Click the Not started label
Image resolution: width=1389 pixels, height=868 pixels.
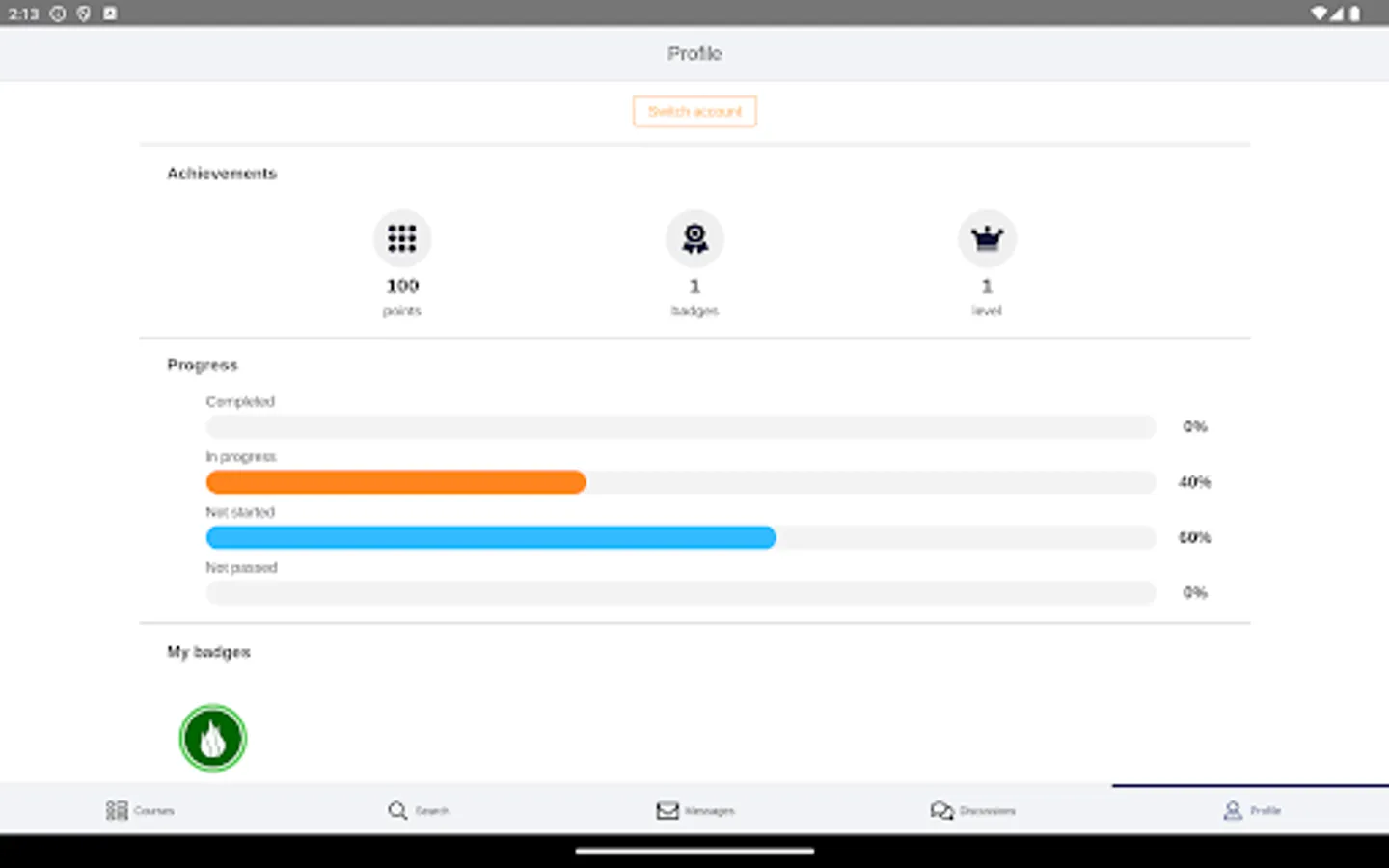[240, 512]
